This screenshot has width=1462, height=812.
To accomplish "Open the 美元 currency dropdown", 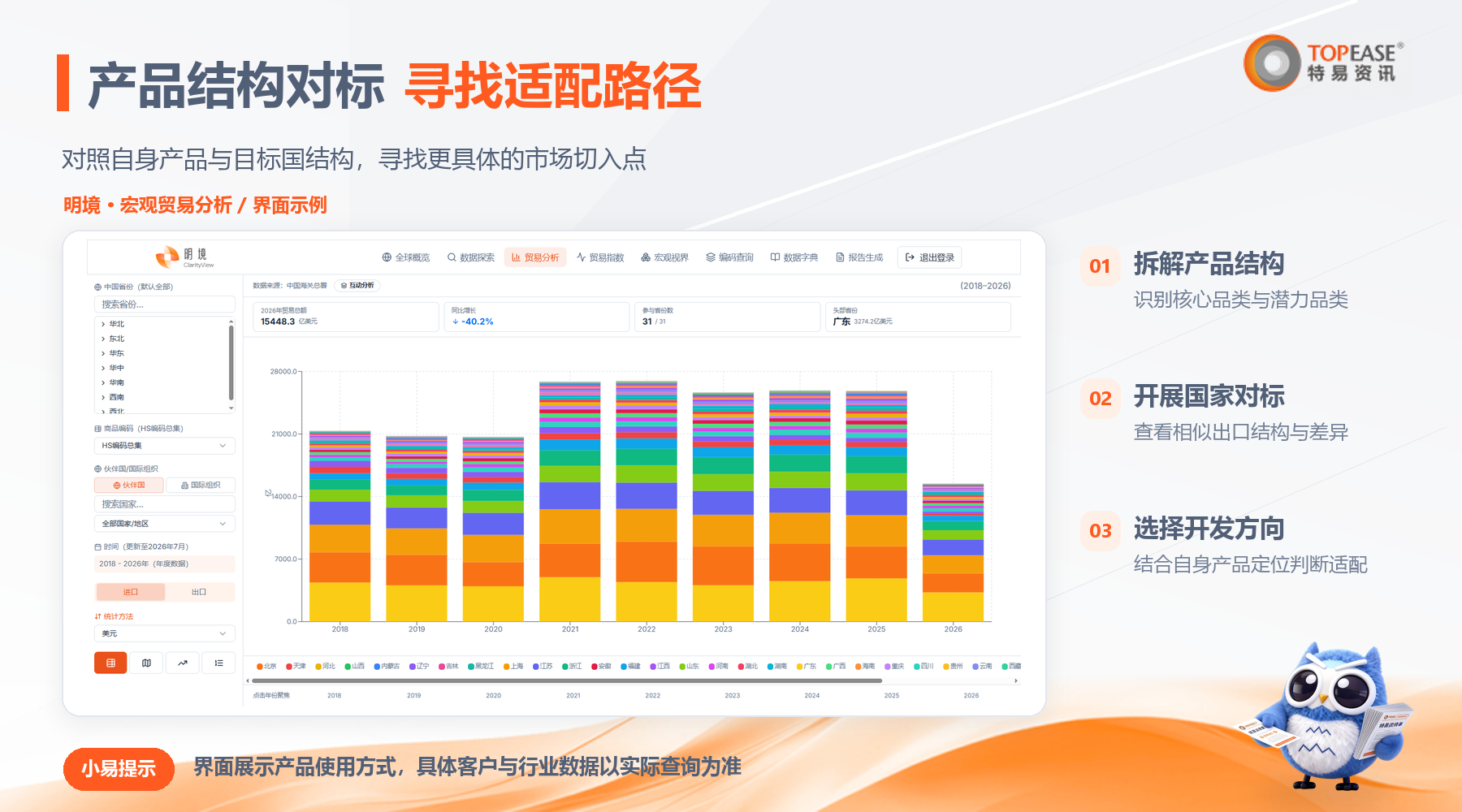I will coord(165,633).
